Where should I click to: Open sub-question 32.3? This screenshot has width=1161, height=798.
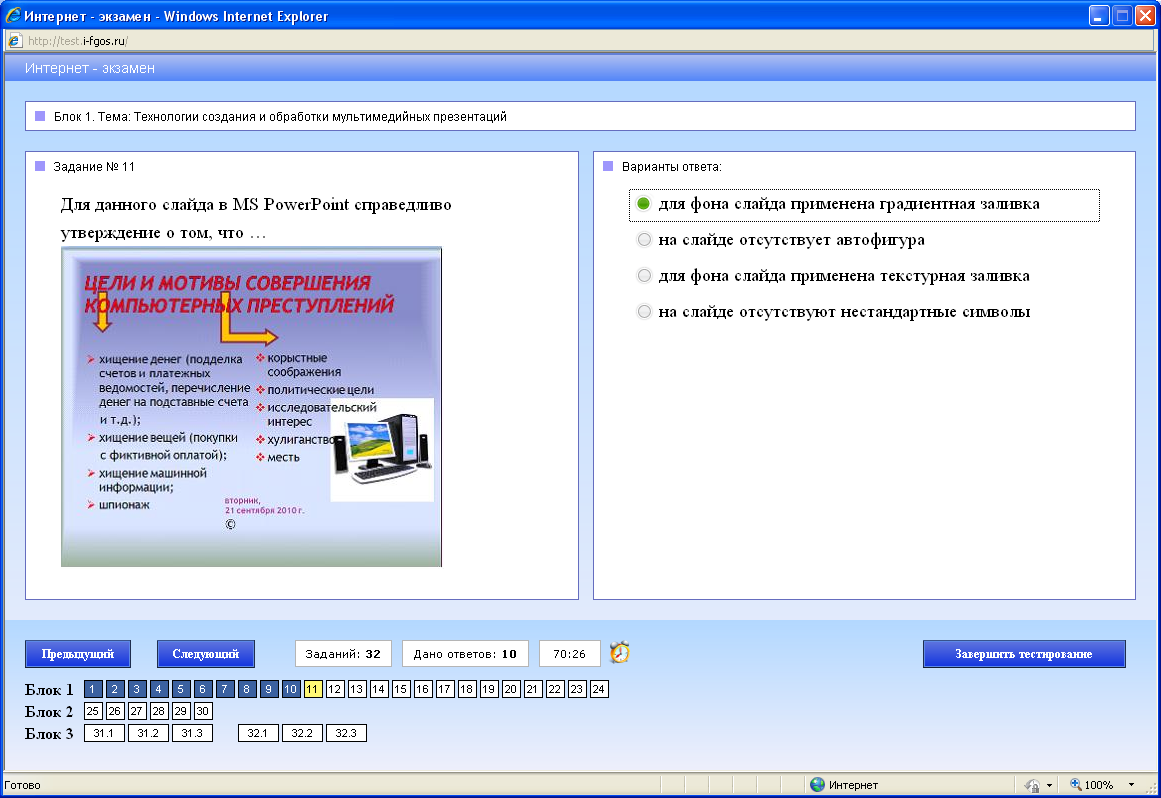pyautogui.click(x=346, y=733)
